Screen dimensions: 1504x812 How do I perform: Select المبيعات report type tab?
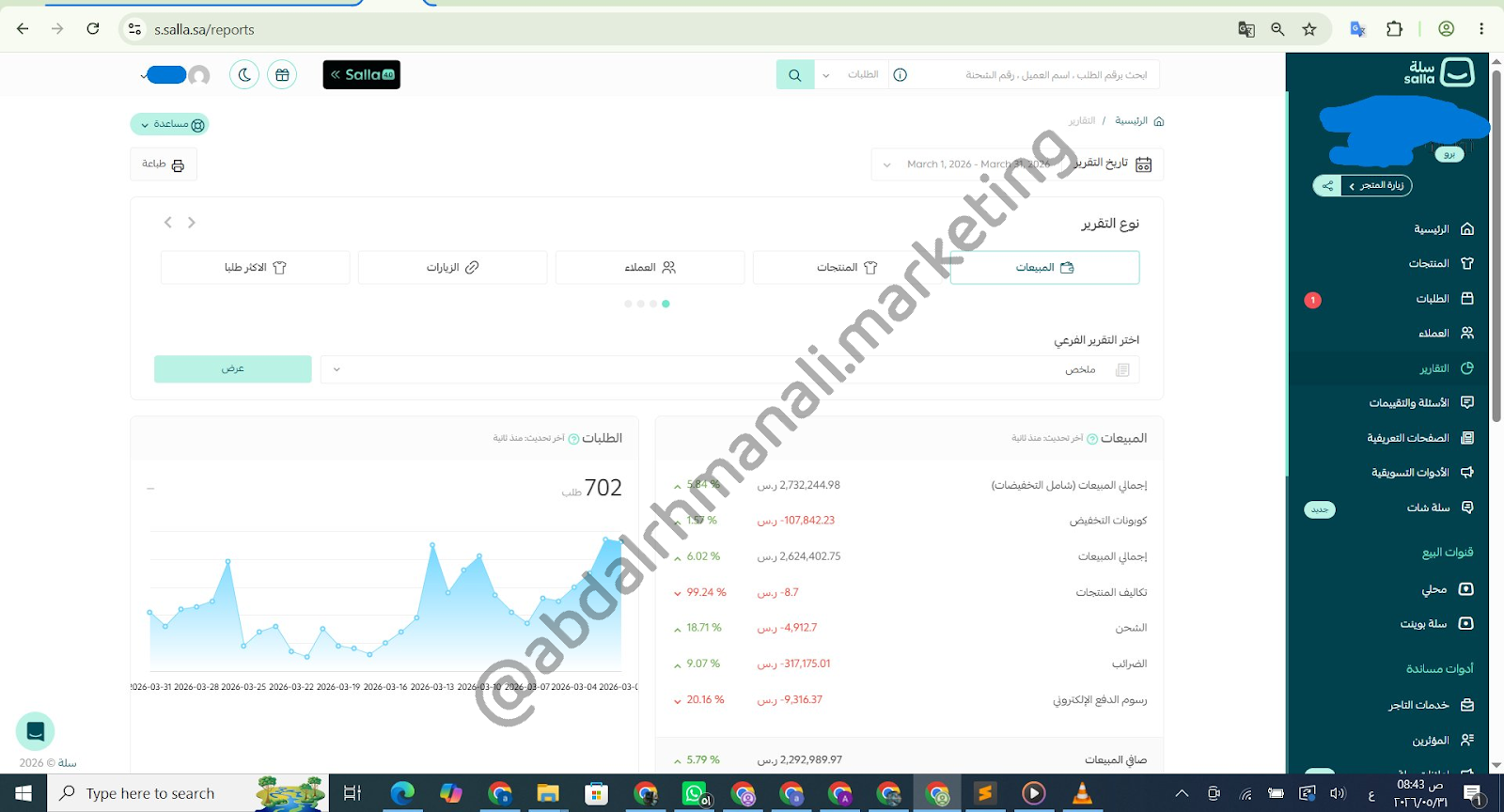1044,268
